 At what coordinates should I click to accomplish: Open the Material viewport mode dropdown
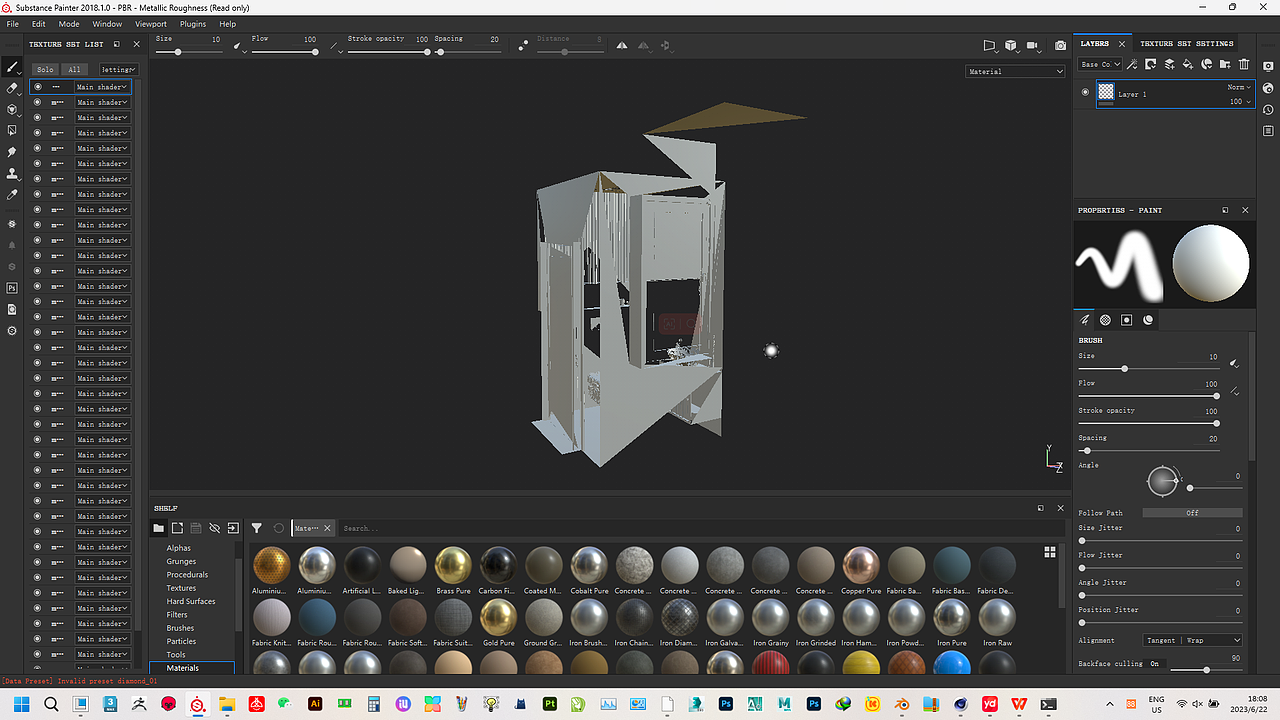(x=1015, y=72)
